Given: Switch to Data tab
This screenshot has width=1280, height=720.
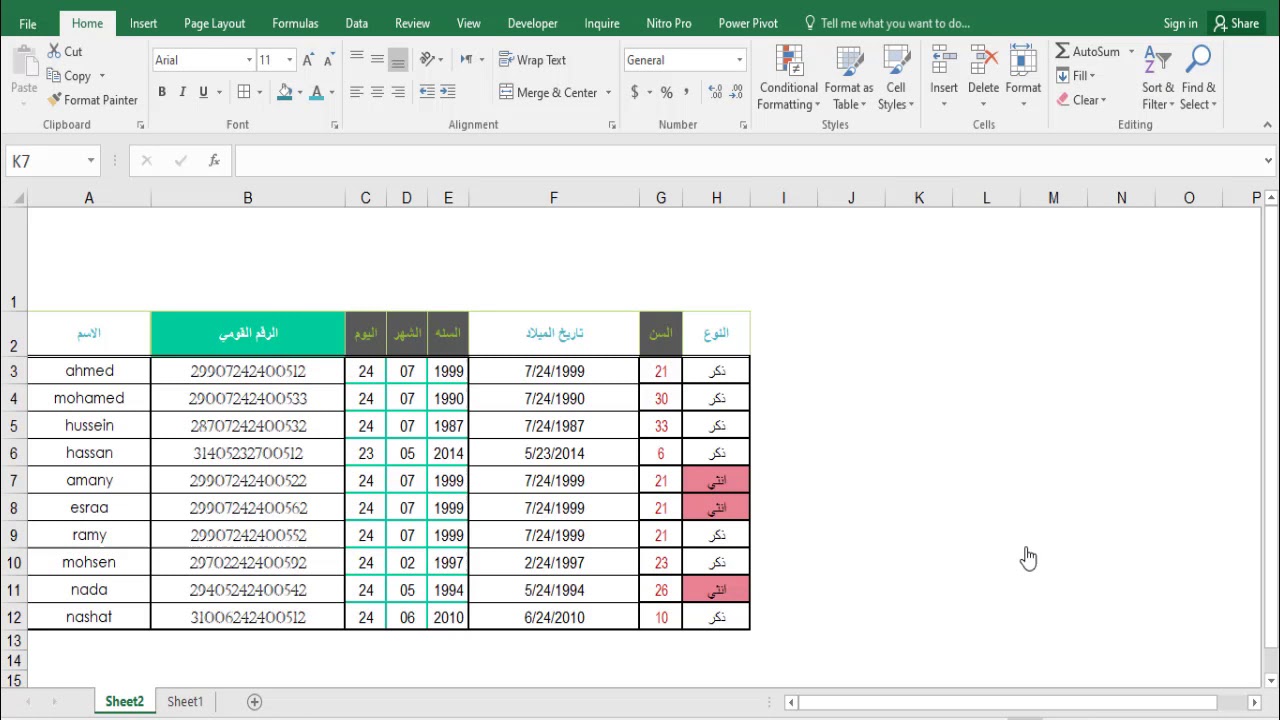Looking at the screenshot, I should [x=356, y=23].
